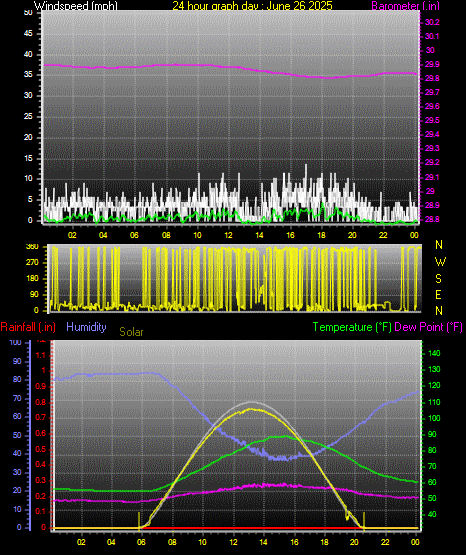Click the W compass direction label
The width and height of the screenshot is (466, 555).
tap(440, 262)
